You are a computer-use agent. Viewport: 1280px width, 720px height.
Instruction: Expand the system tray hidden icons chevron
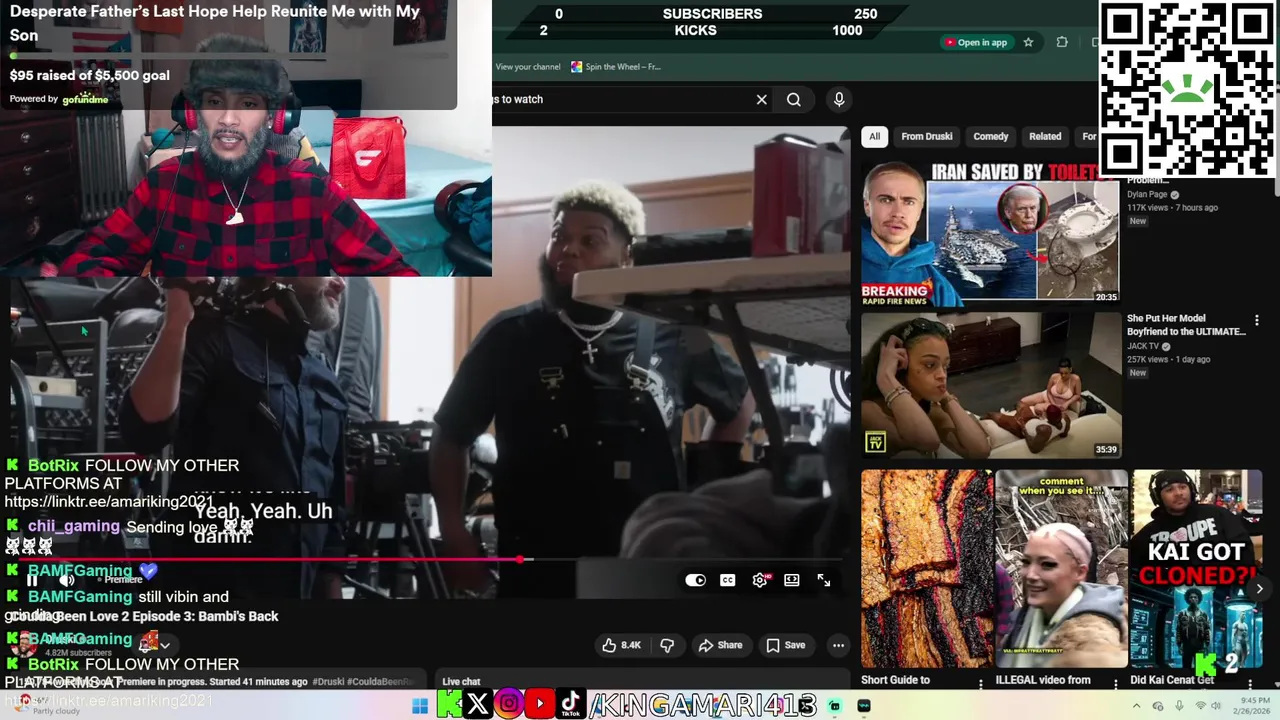(1136, 706)
